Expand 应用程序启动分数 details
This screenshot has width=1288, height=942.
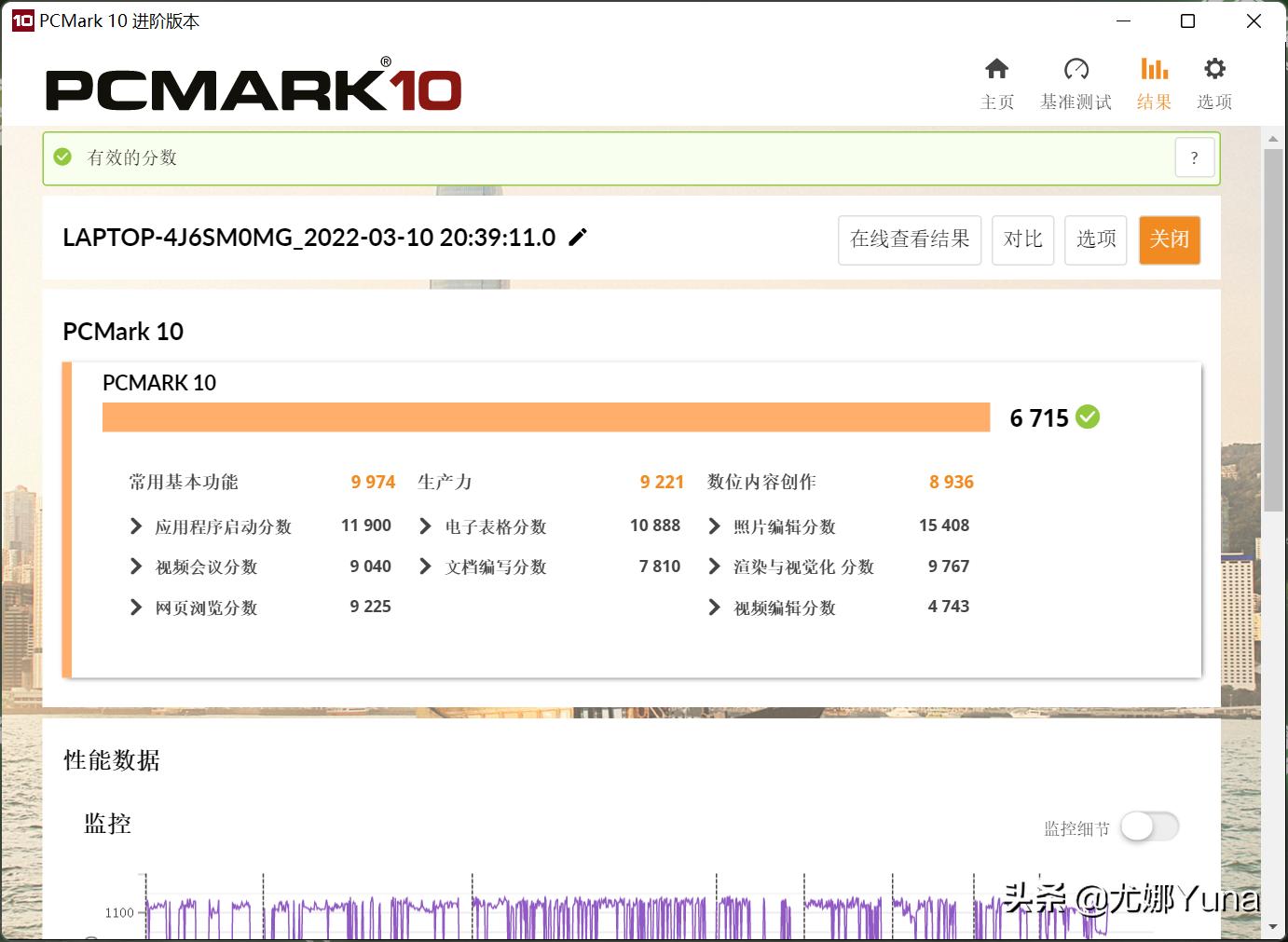pos(135,526)
